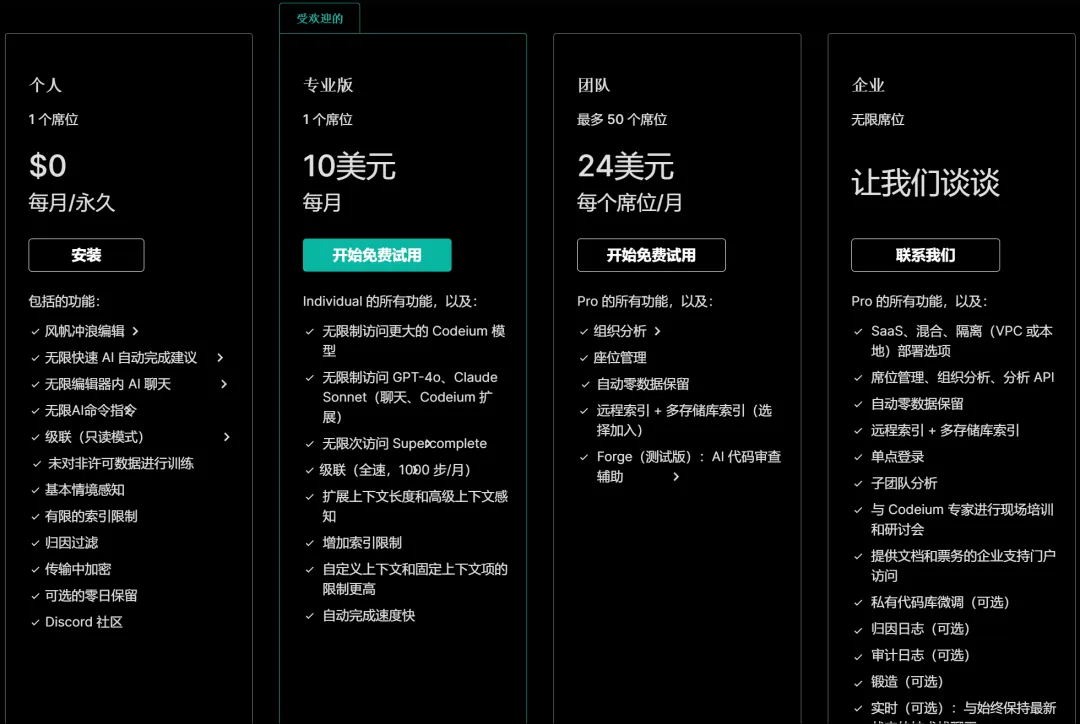This screenshot has width=1080, height=724.
Task: Click the checkmark next to 无限次访问 Supercomplete
Action: coord(309,443)
